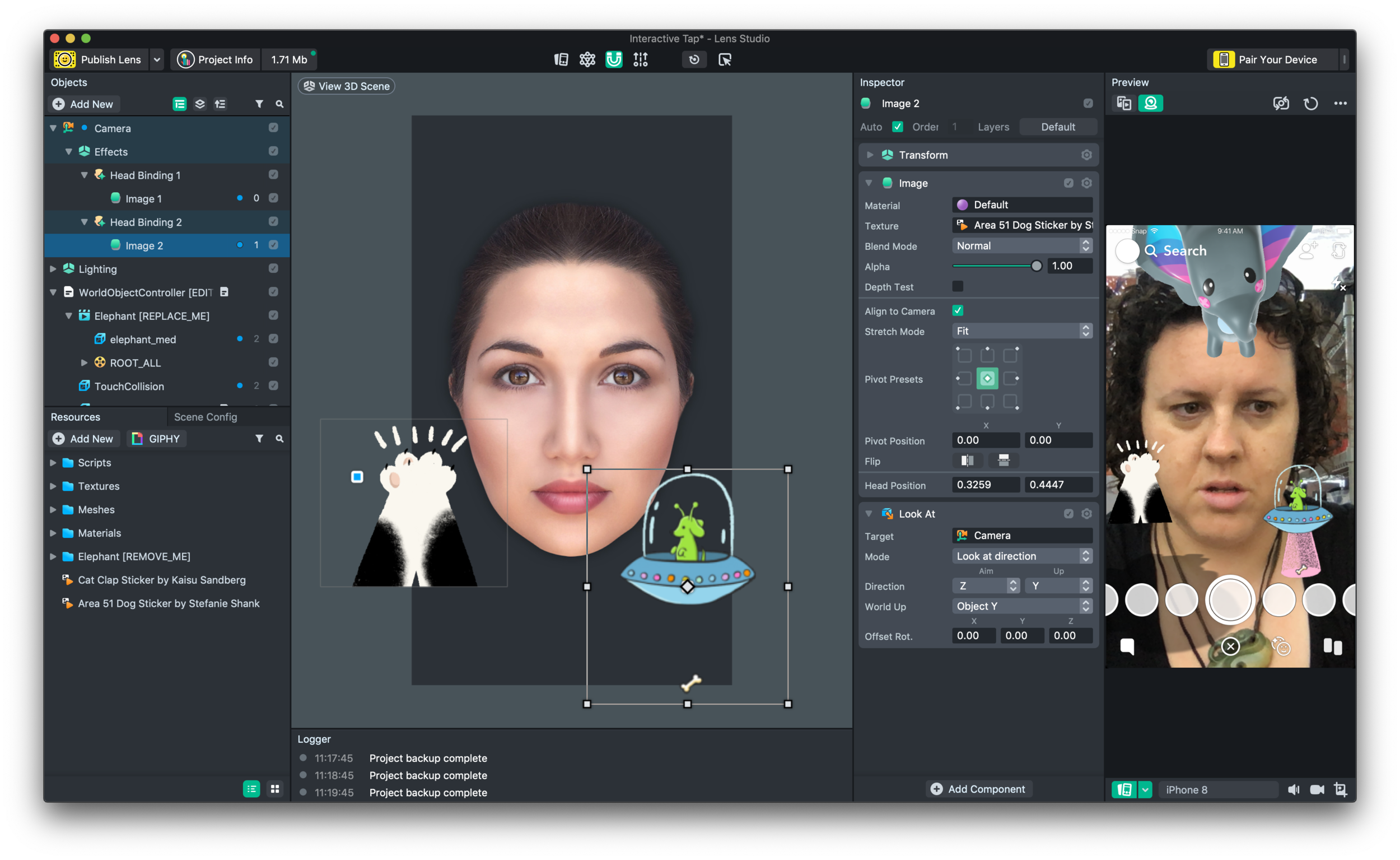1400x860 pixels.
Task: Expand the ROOT_ALL object
Action: click(x=84, y=362)
